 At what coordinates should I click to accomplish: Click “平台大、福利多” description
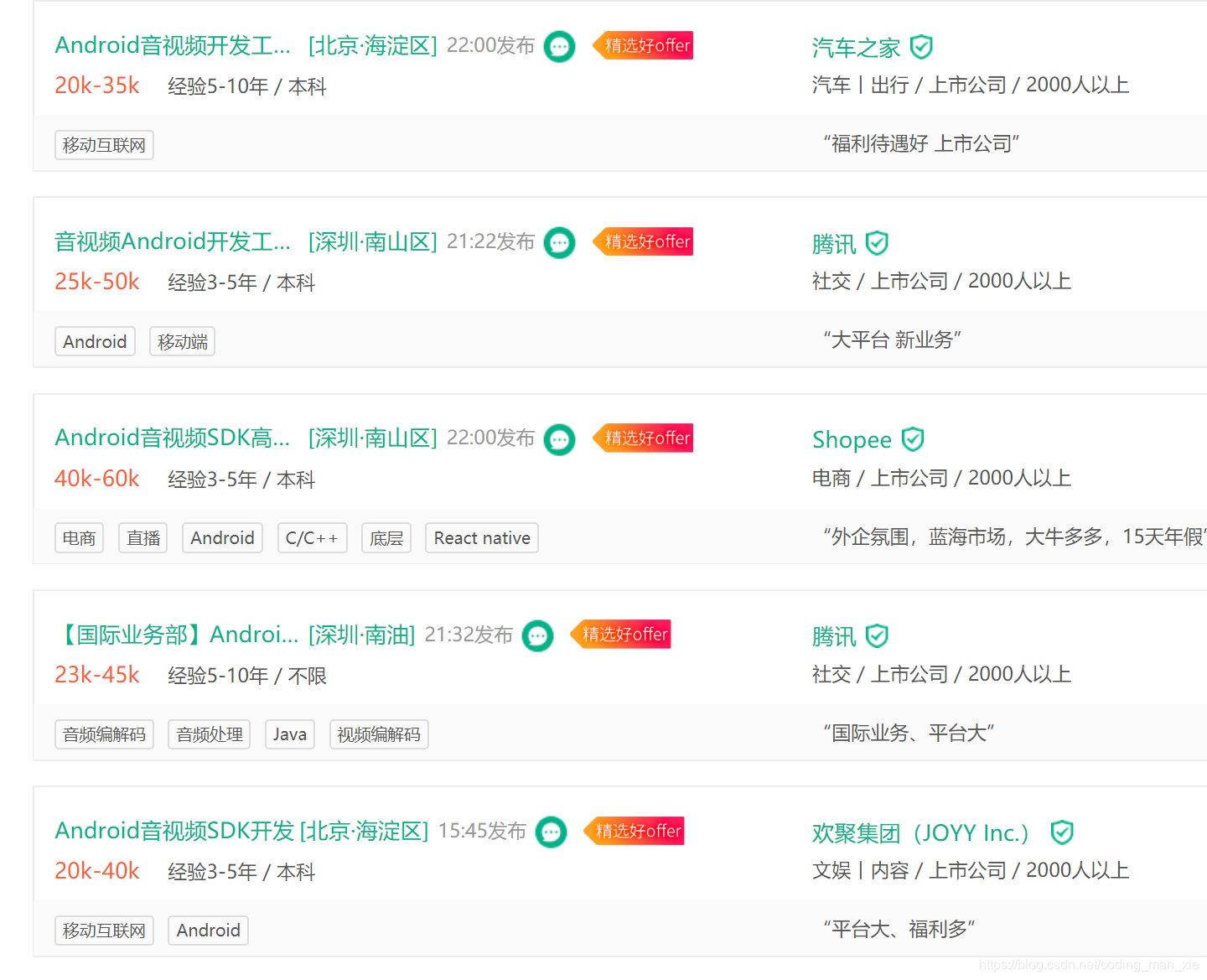899,930
